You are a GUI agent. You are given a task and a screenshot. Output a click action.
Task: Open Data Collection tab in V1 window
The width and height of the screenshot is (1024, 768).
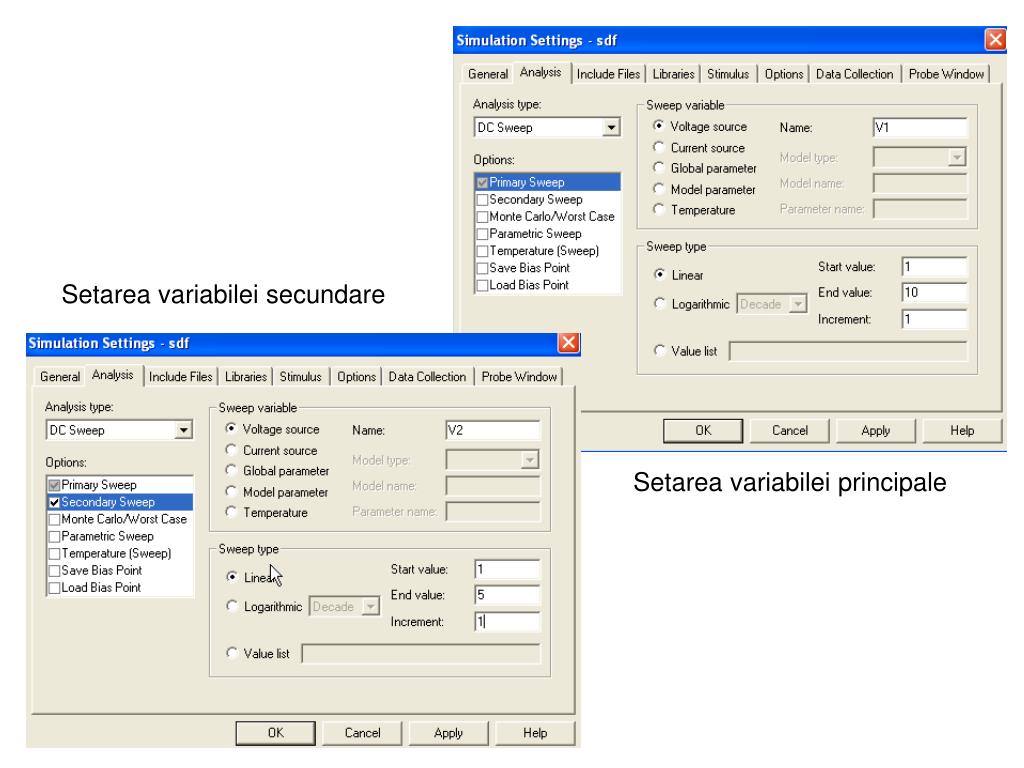click(854, 74)
